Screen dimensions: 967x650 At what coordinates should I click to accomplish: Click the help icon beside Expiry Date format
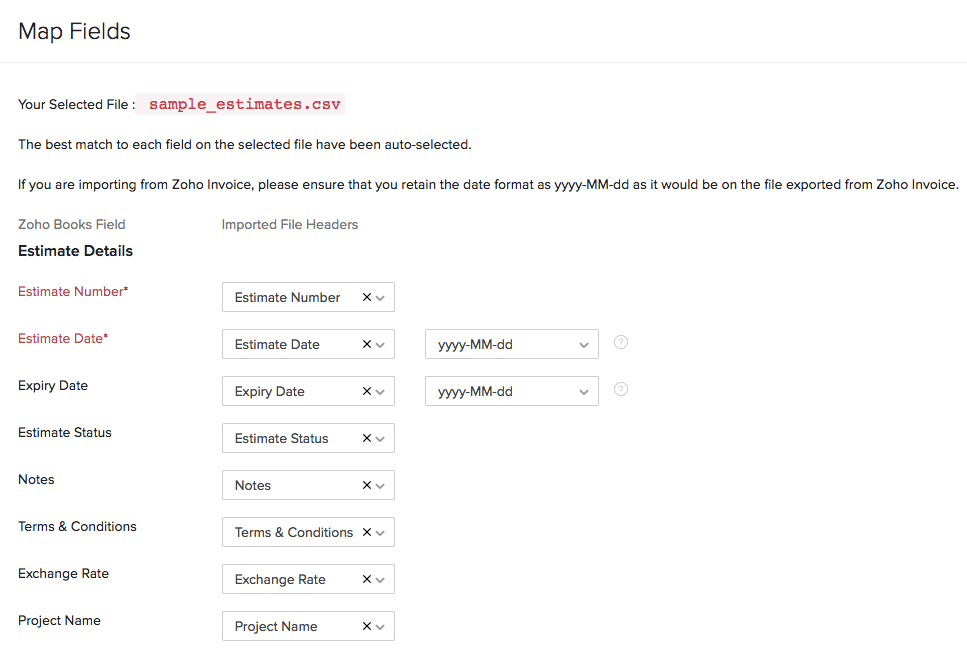tap(621, 389)
